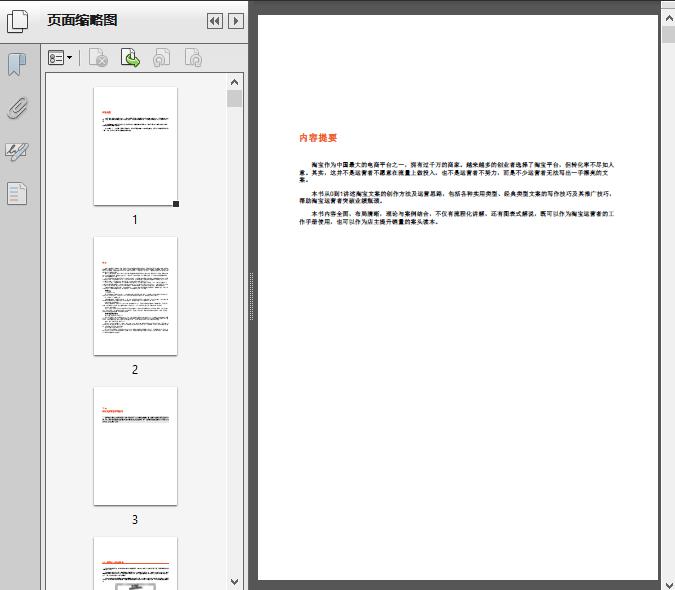Image resolution: width=675 pixels, height=590 pixels.
Task: Open the Page Thumbnails panel icon
Action: [18, 22]
